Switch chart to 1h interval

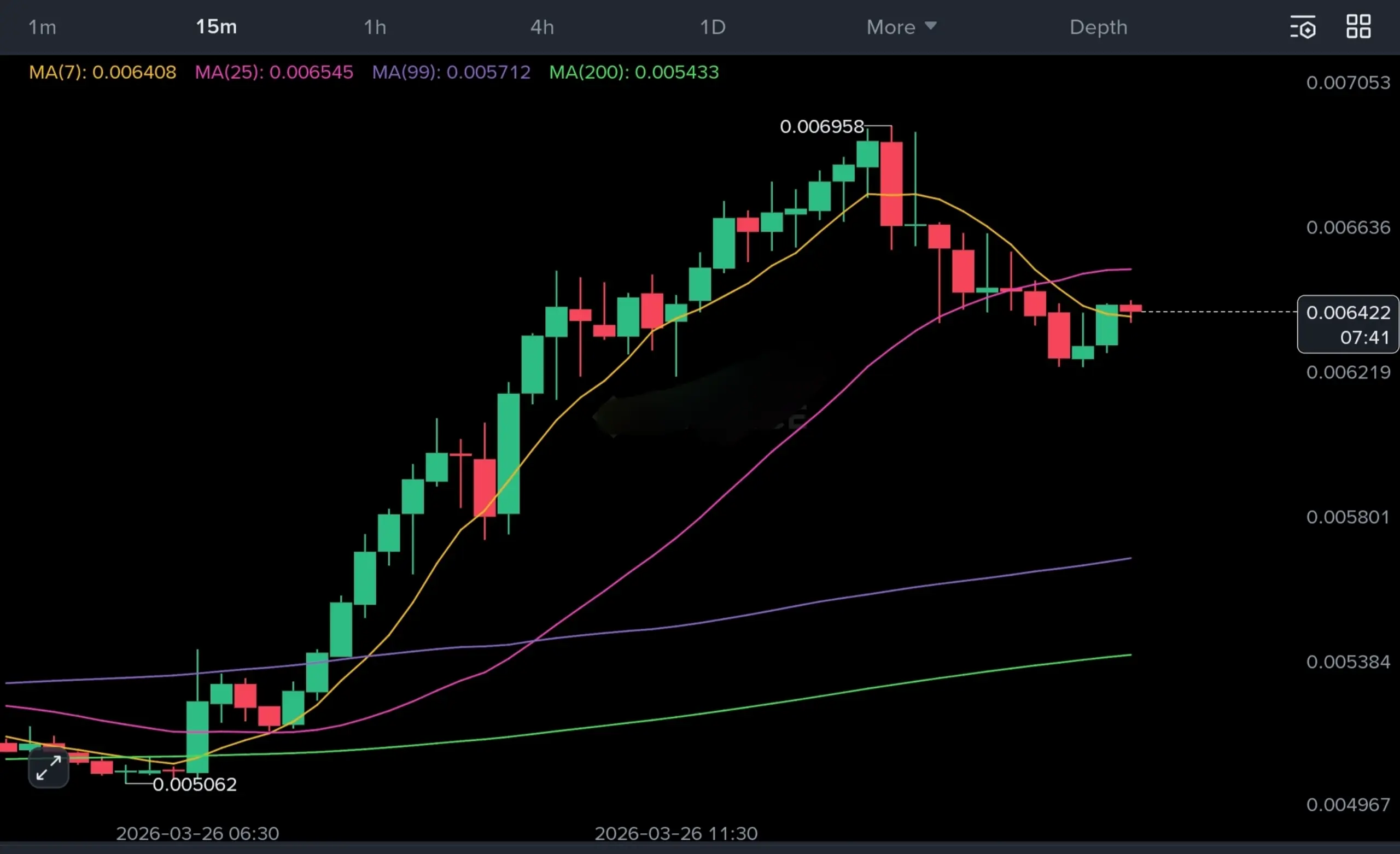(x=375, y=27)
